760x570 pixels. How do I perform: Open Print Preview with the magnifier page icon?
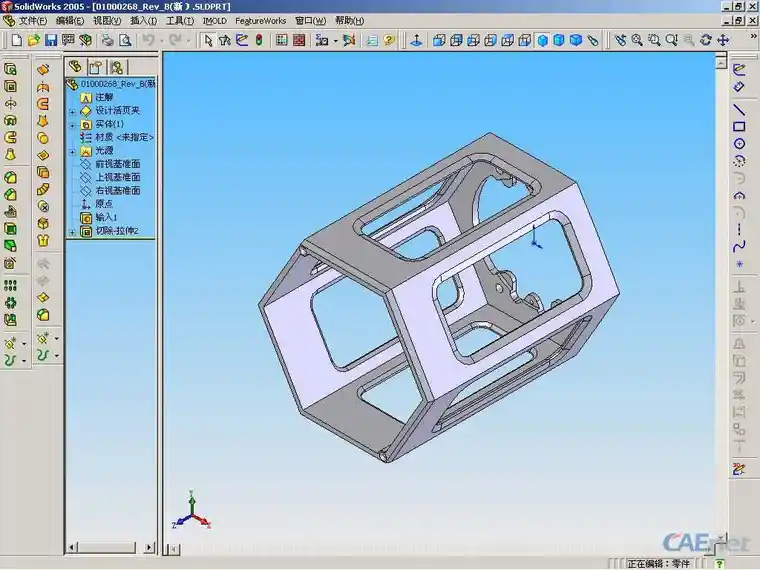point(125,40)
